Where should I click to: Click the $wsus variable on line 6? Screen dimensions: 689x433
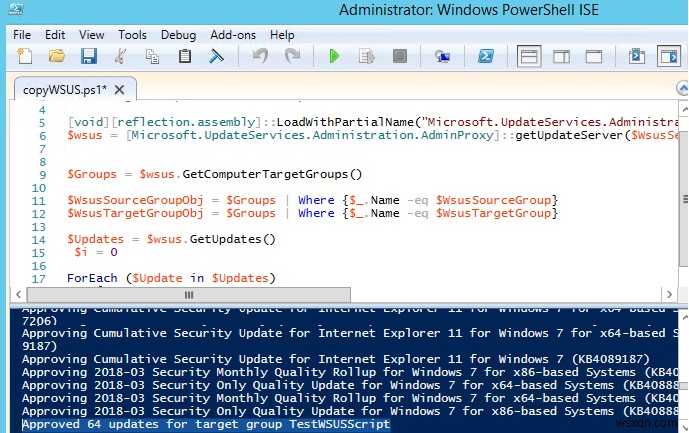tap(85, 135)
